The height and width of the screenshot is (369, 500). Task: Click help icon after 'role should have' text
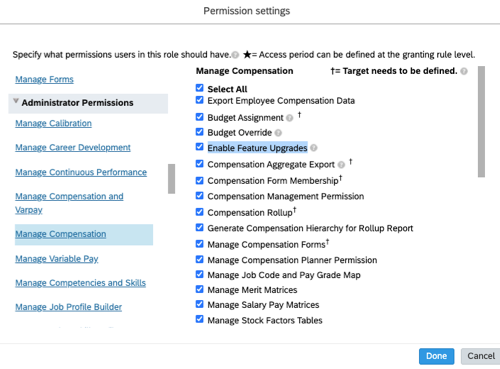[x=235, y=55]
